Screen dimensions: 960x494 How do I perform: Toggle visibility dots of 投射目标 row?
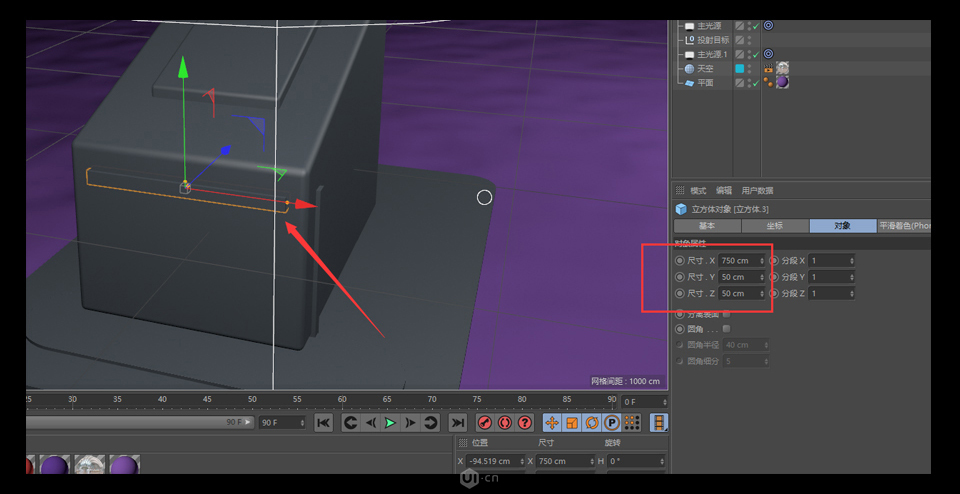[749, 40]
